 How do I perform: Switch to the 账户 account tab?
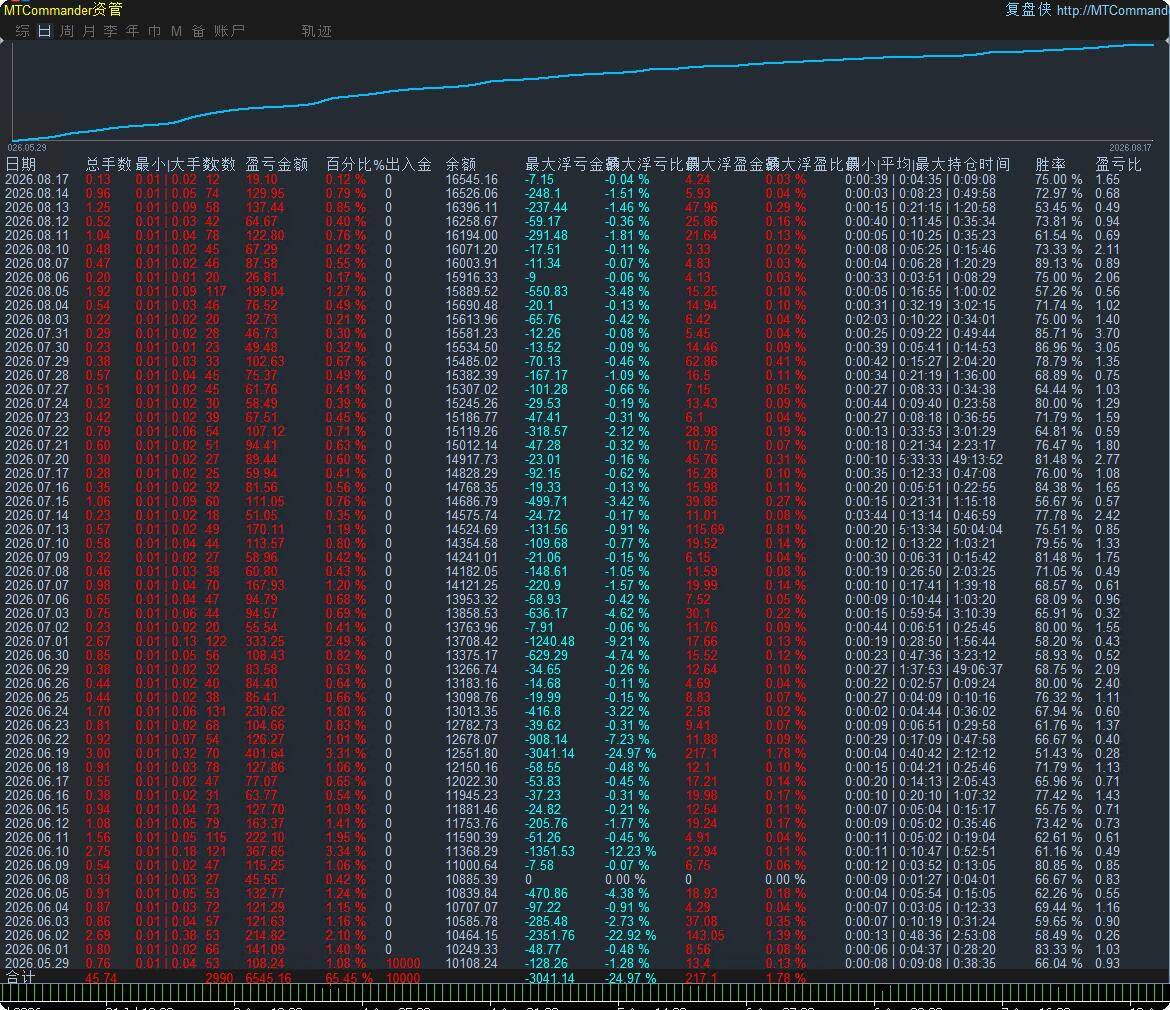229,31
